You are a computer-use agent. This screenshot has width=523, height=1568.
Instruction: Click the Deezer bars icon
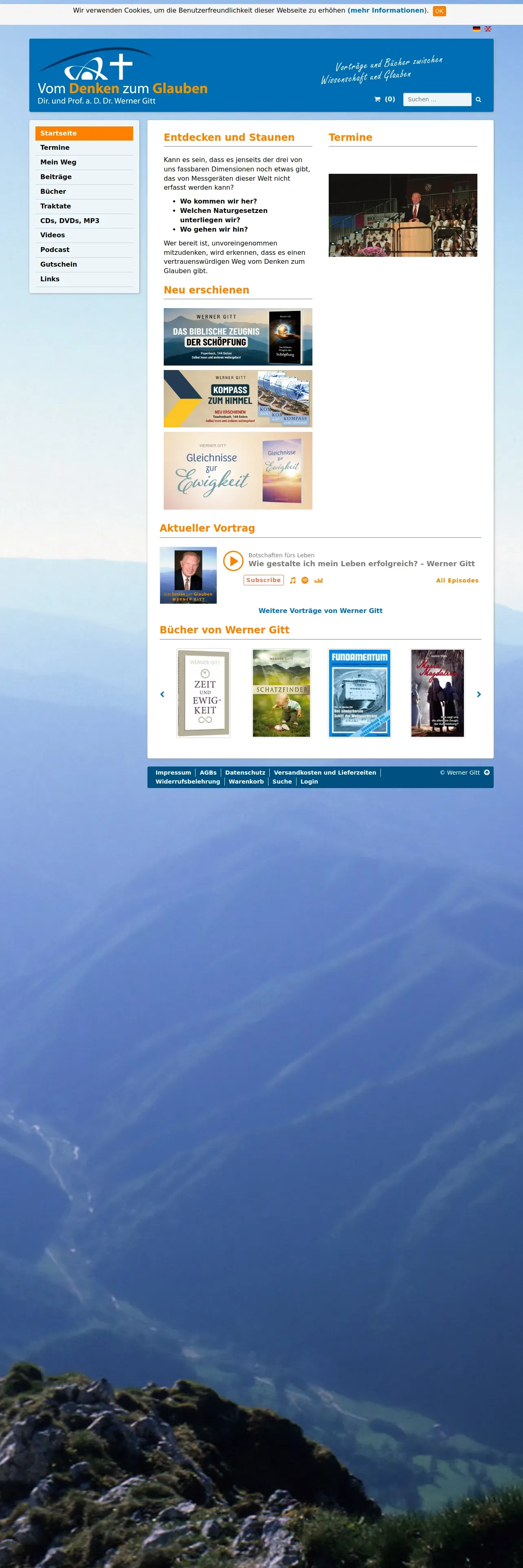319,580
